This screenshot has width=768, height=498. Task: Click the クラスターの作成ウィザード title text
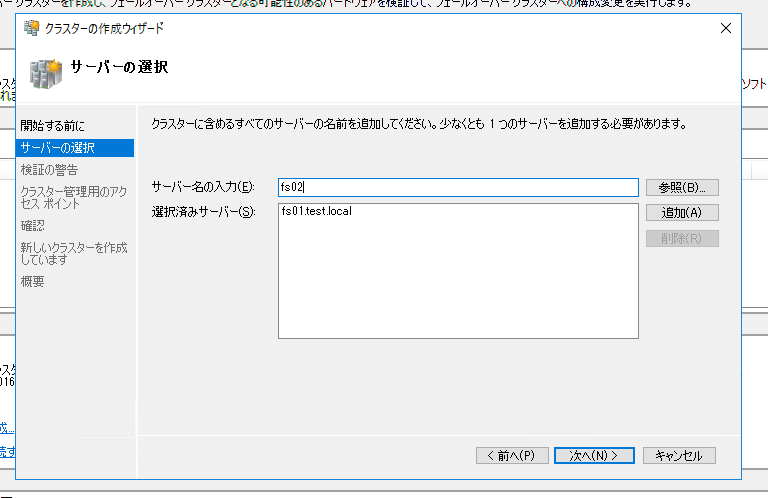[104, 28]
